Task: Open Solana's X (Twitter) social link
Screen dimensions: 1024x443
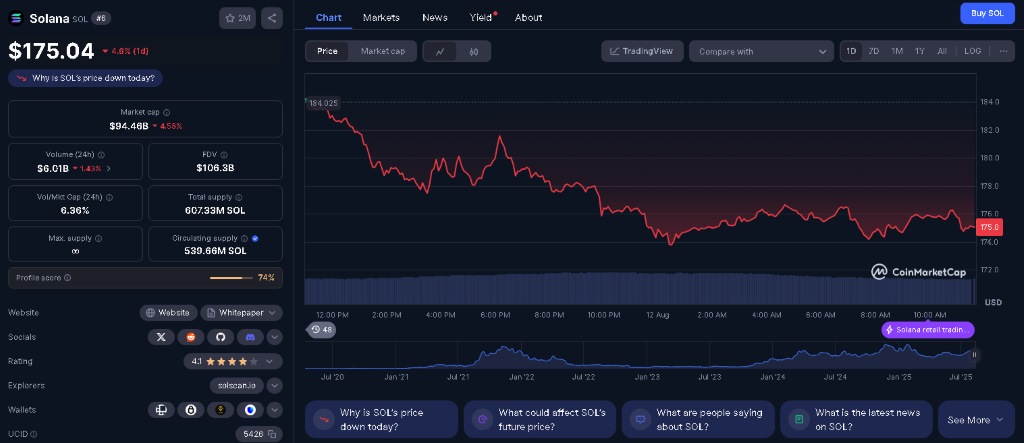Action: click(x=161, y=337)
